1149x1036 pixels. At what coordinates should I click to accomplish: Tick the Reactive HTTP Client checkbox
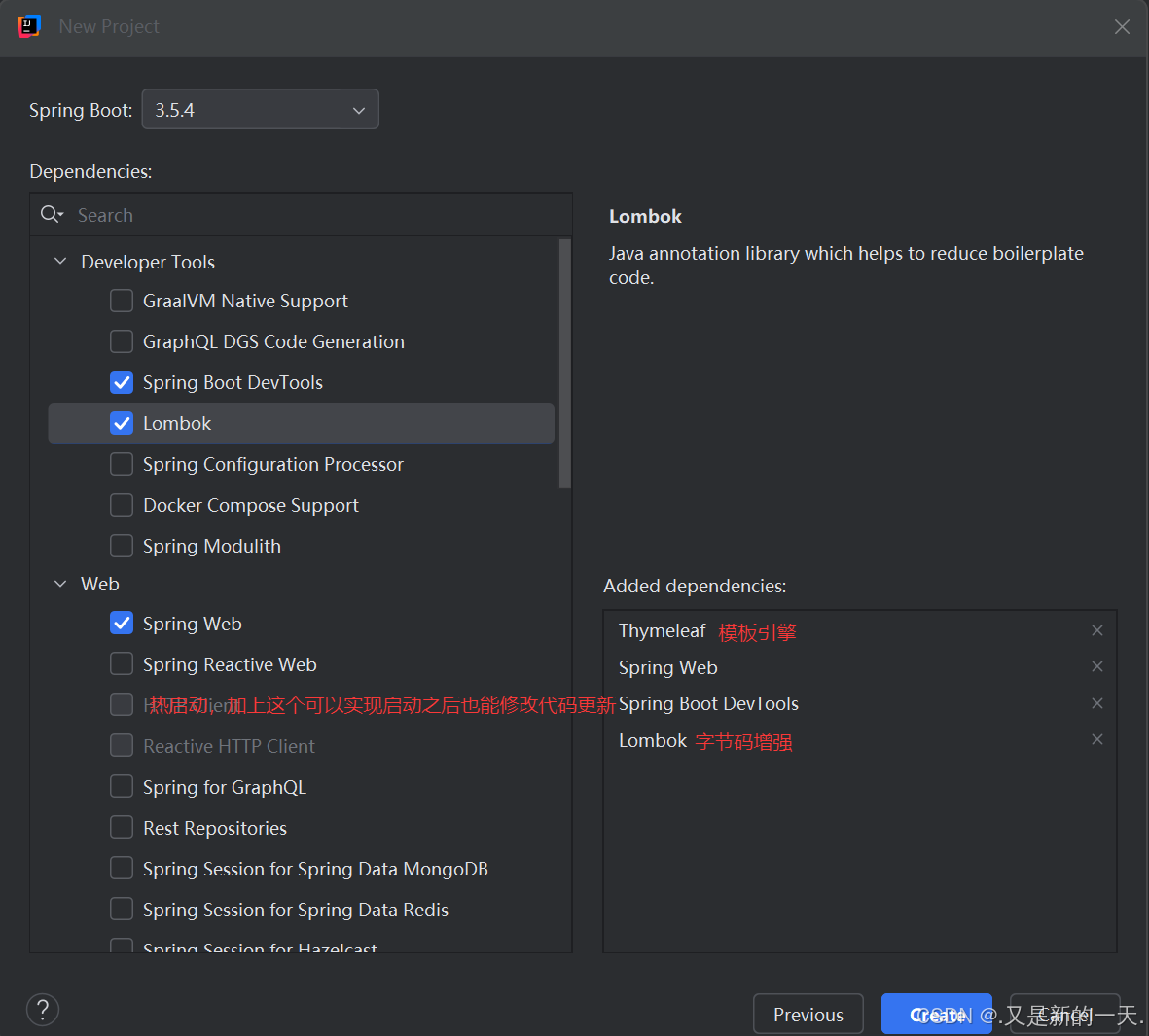click(x=122, y=746)
